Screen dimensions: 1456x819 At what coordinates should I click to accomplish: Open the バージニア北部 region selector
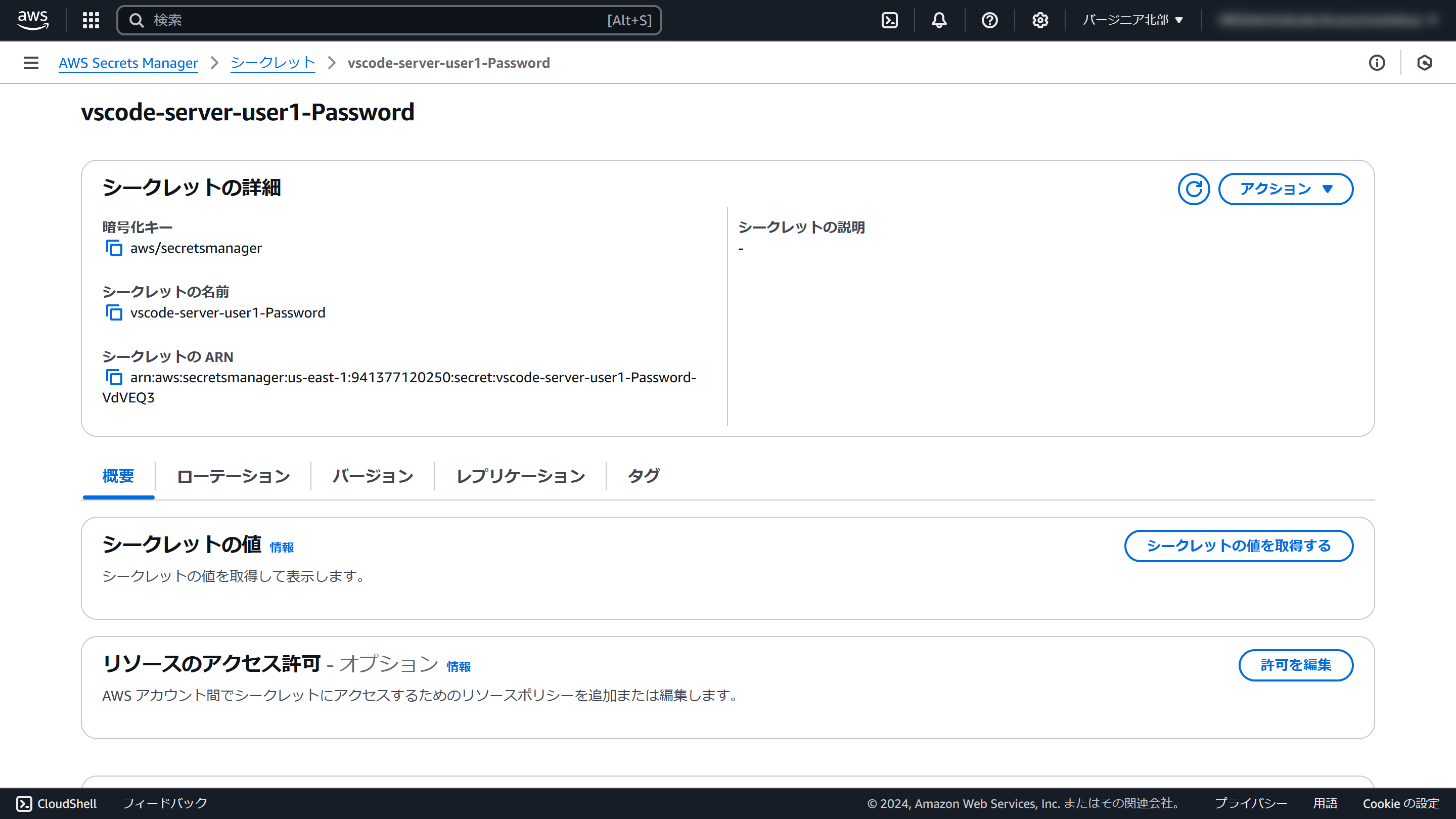click(x=1132, y=20)
